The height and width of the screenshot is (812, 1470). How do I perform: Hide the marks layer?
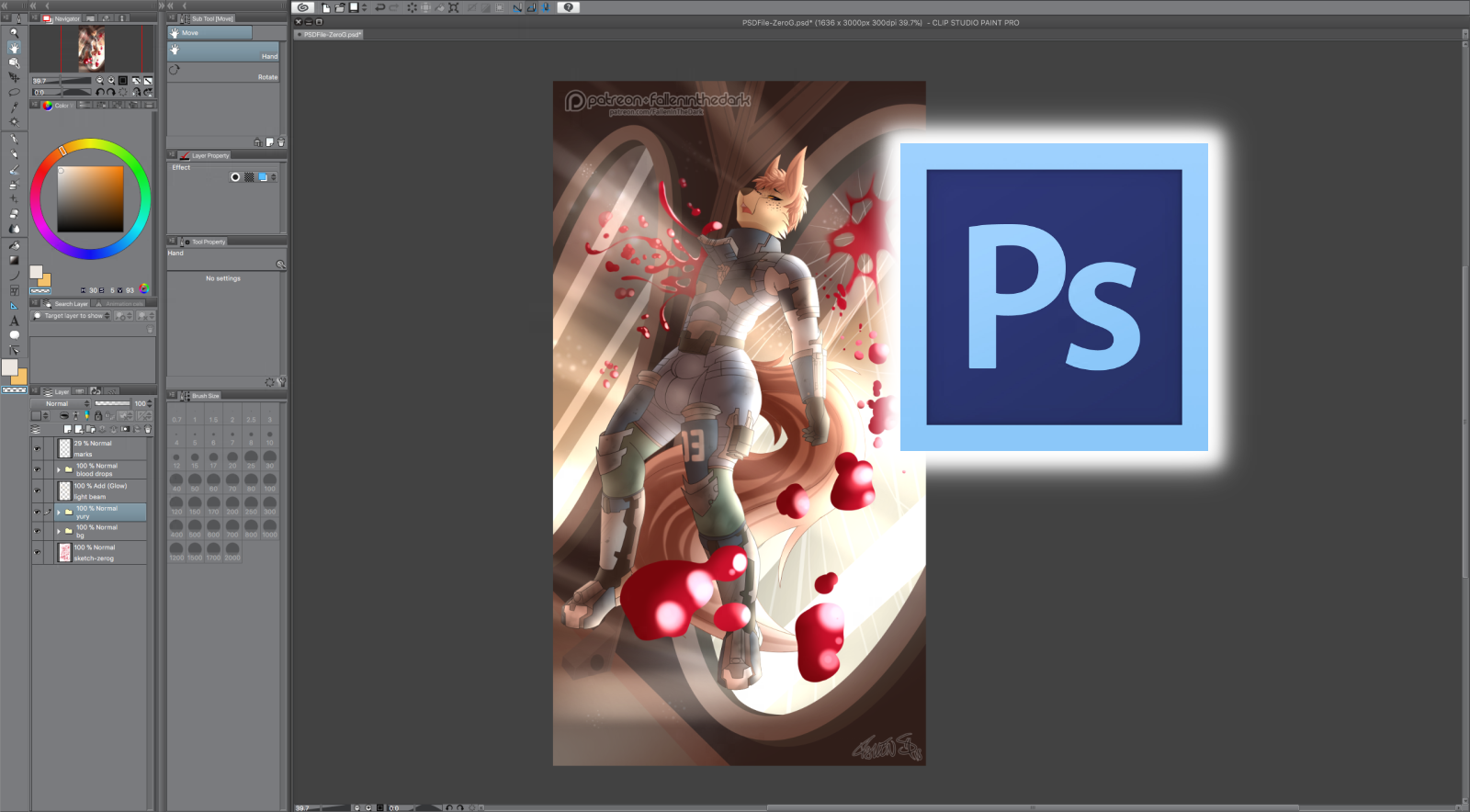tap(38, 448)
